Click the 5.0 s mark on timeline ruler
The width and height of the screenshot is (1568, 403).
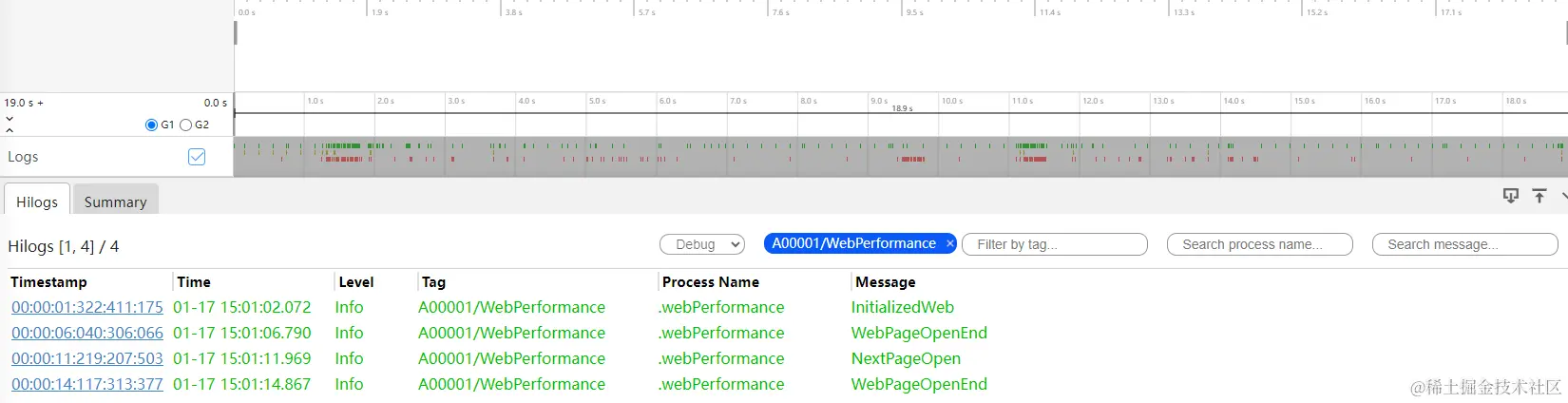(597, 101)
